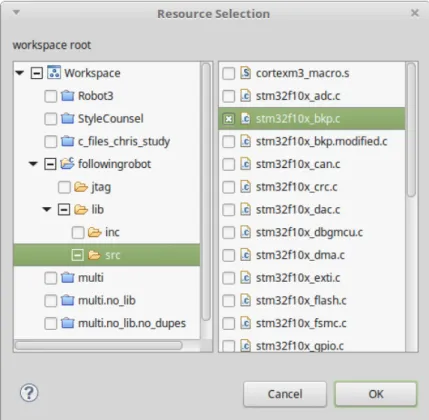429x420 pixels.
Task: Click OK to confirm selection
Action: tap(376, 394)
